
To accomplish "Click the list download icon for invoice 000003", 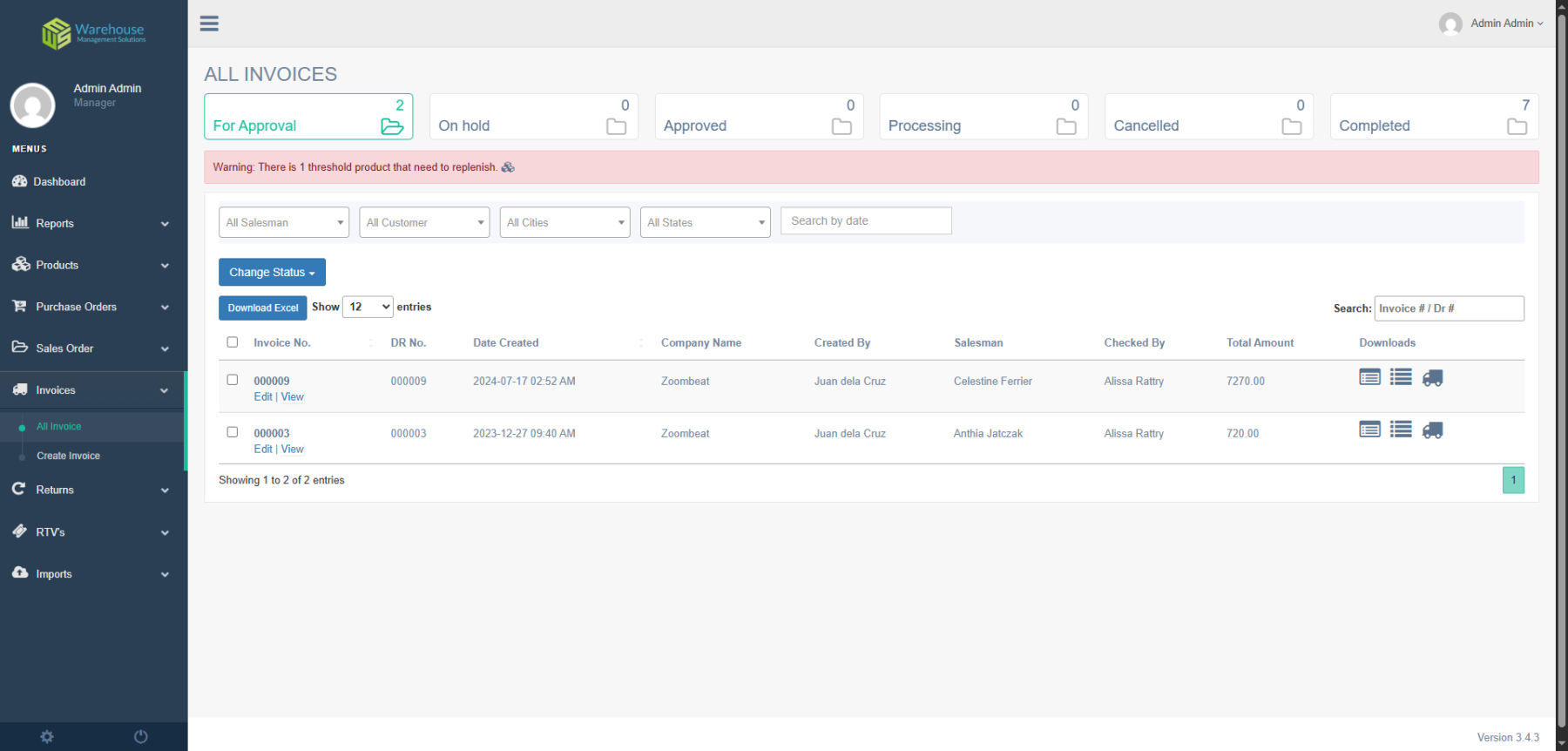I will pos(1401,430).
